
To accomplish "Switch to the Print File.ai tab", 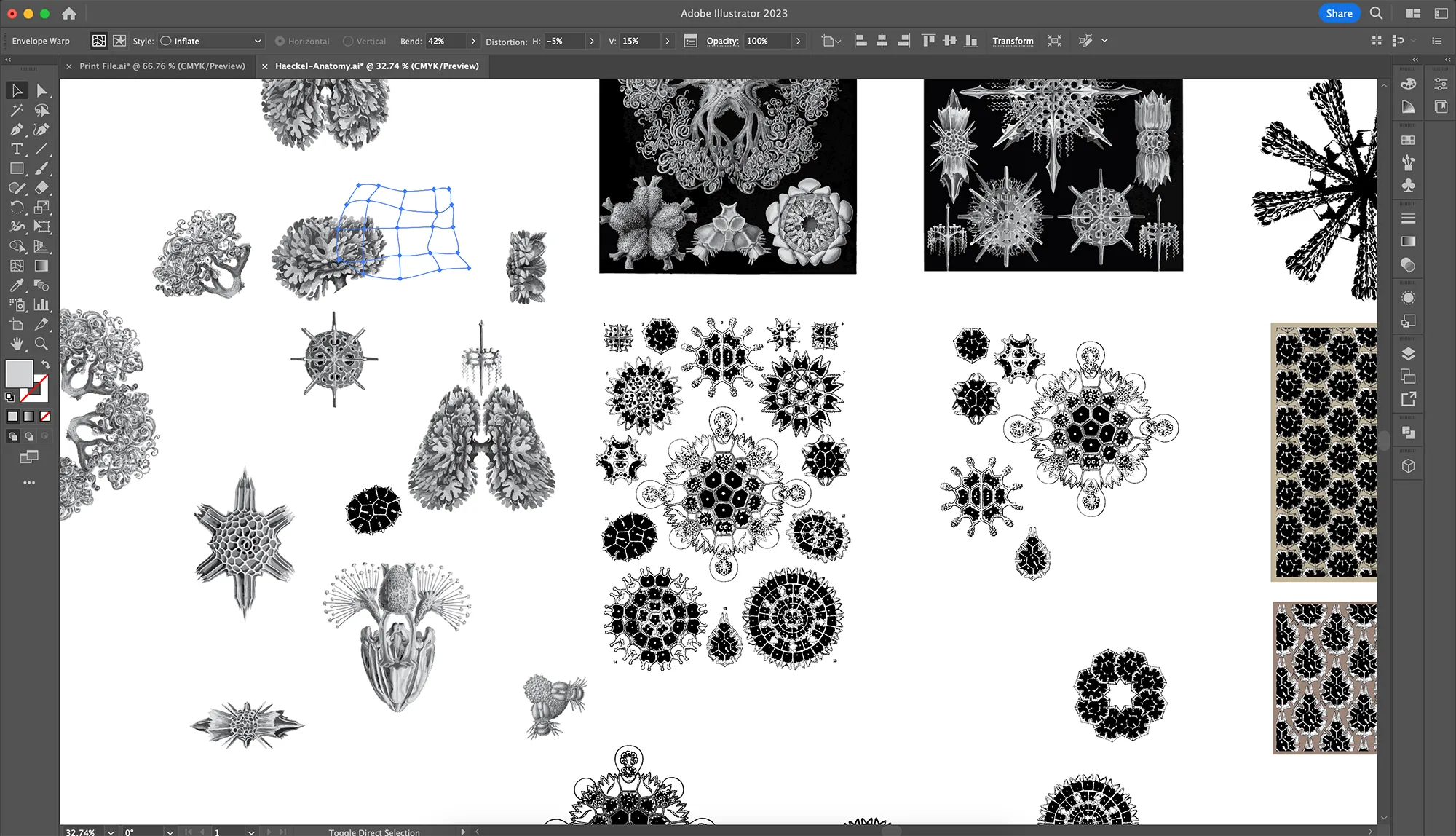I will click(162, 66).
